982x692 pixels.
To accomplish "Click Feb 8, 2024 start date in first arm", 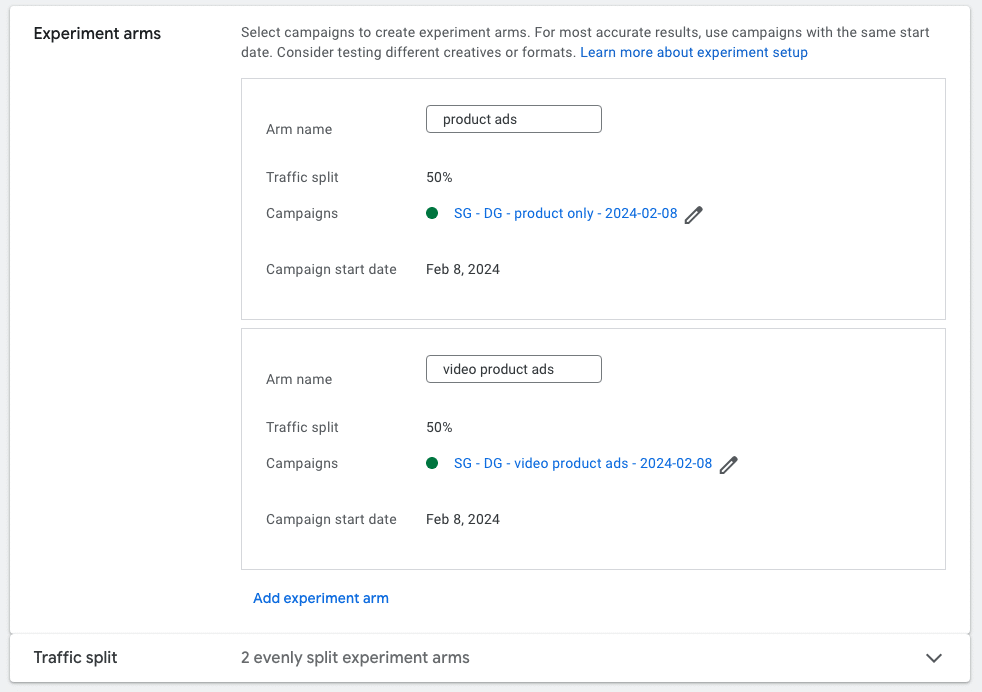I will [x=463, y=269].
